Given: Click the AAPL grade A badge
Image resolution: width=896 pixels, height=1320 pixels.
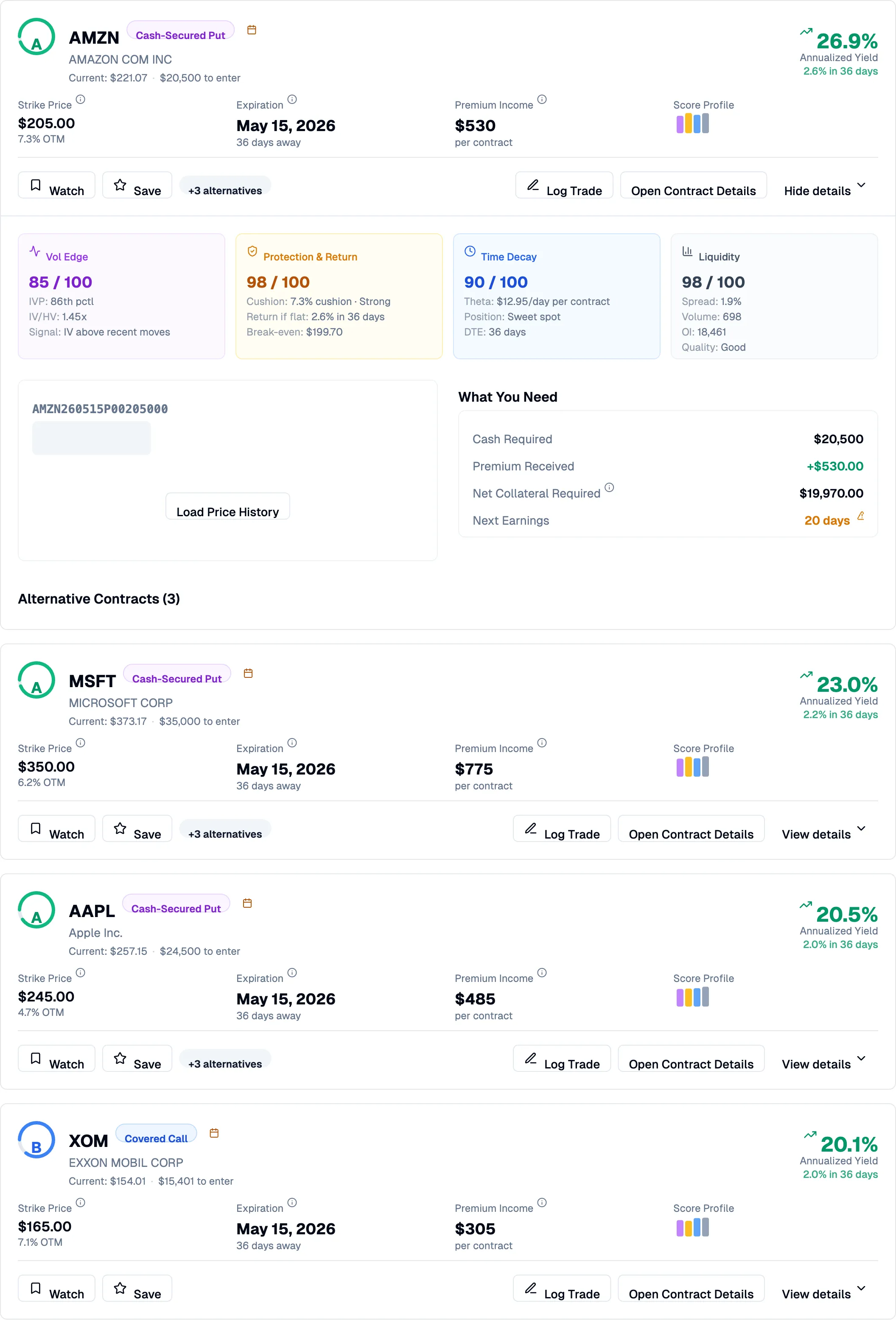Looking at the screenshot, I should [x=36, y=911].
